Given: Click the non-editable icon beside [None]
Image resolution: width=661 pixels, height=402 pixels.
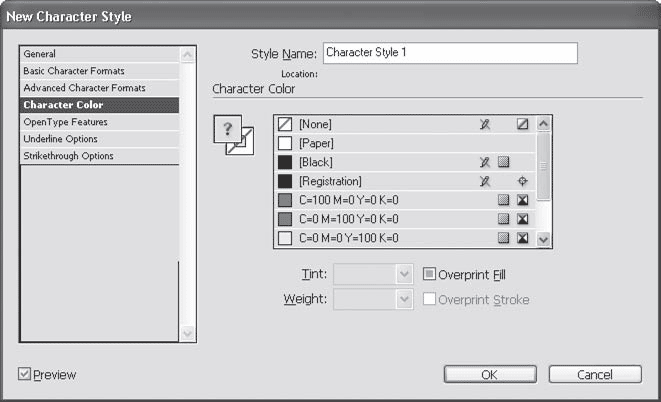Looking at the screenshot, I should click(x=485, y=124).
